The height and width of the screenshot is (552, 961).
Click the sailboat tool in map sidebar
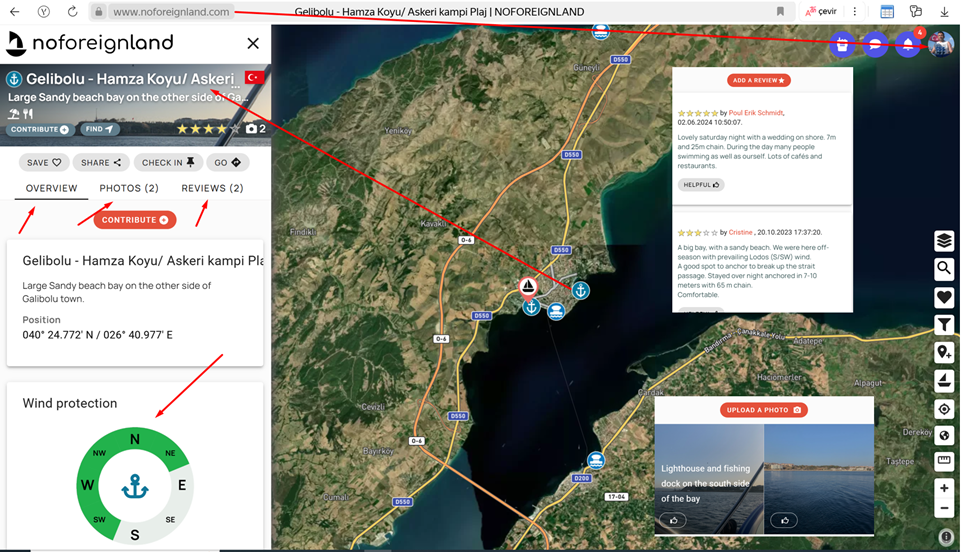click(x=944, y=380)
